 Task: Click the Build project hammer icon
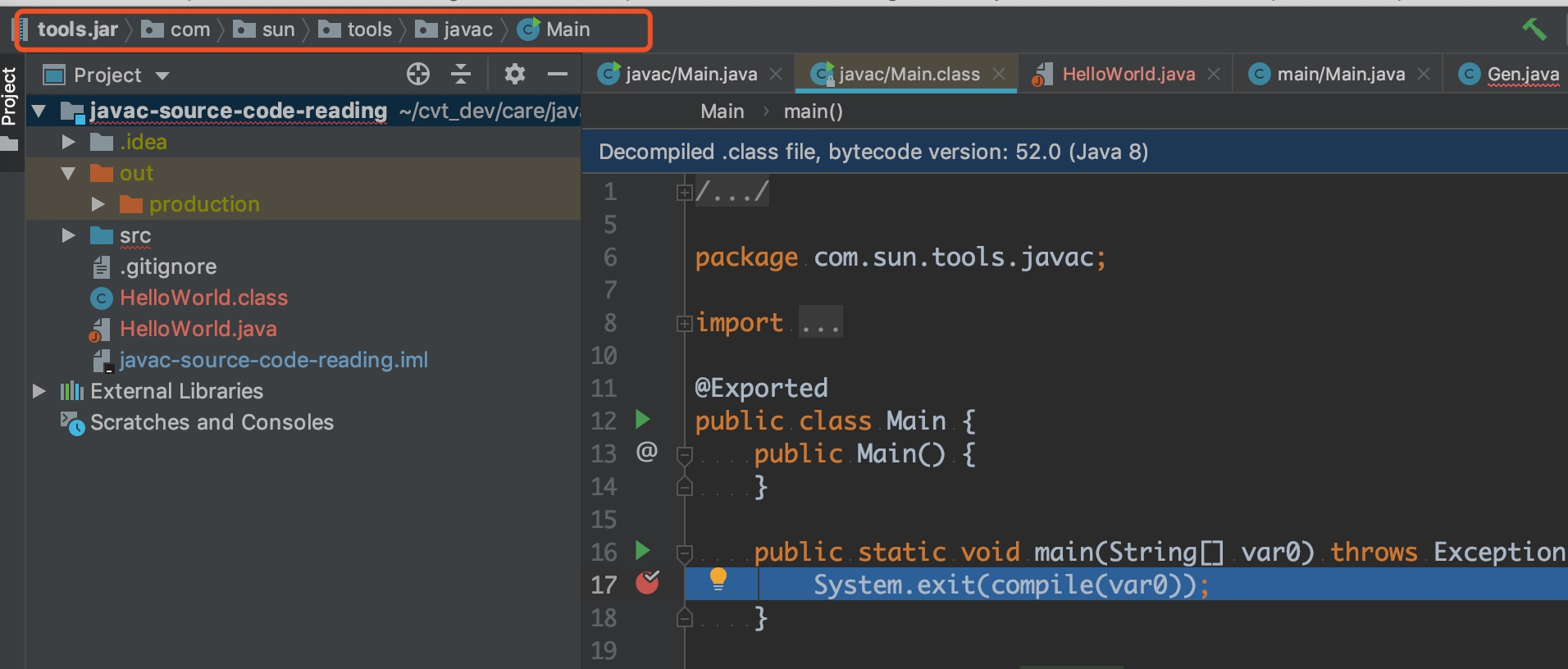pyautogui.click(x=1534, y=30)
